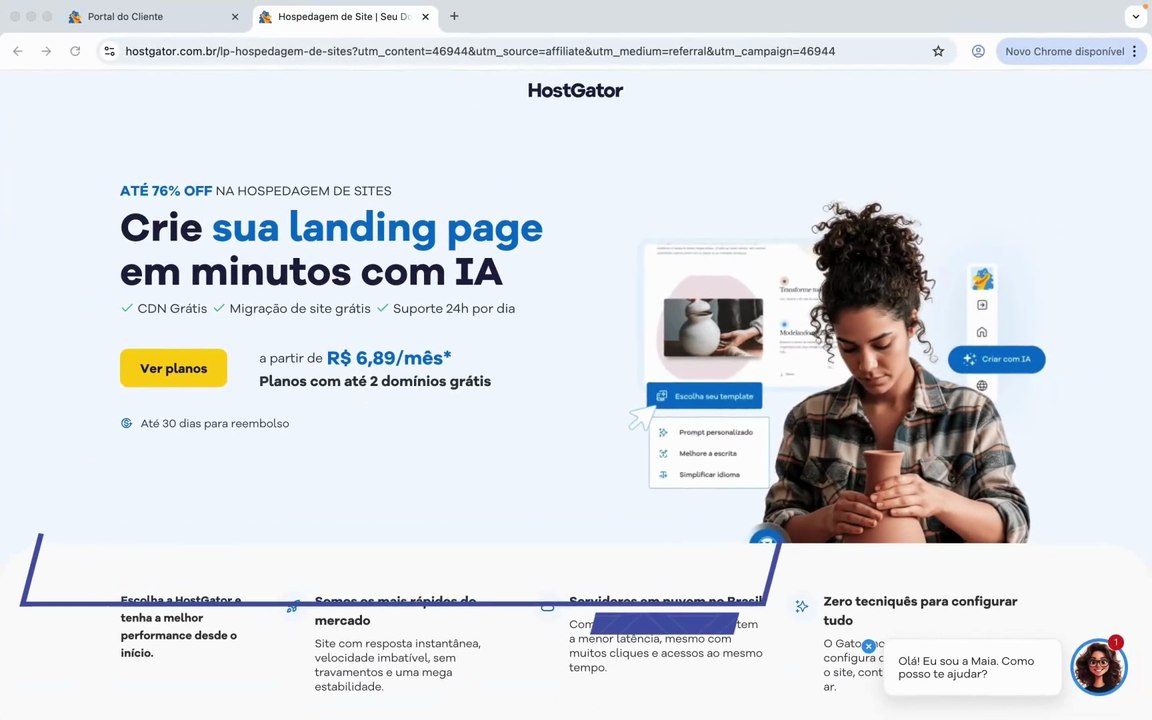Click the Criar com IA button
The width and height of the screenshot is (1152, 720).
click(996, 359)
